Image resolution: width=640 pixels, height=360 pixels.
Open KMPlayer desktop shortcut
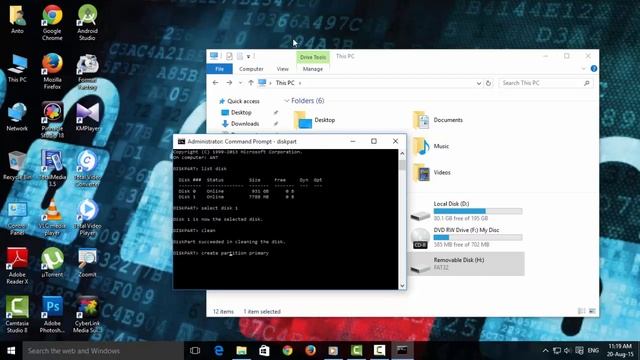pos(87,118)
